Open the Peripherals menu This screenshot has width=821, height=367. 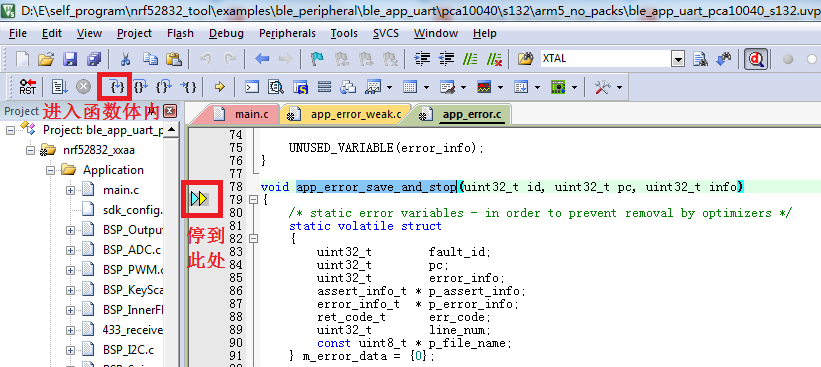[x=287, y=33]
